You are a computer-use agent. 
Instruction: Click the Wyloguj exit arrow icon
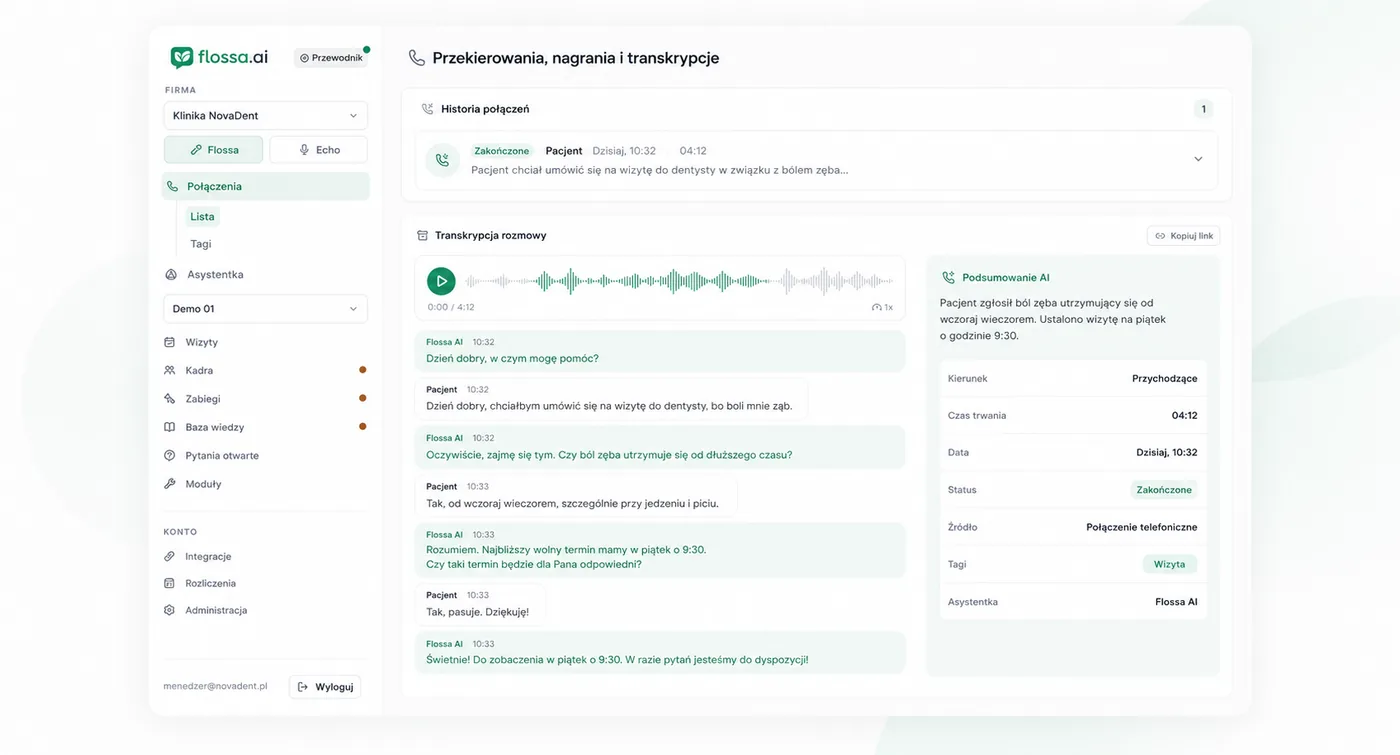click(x=303, y=687)
